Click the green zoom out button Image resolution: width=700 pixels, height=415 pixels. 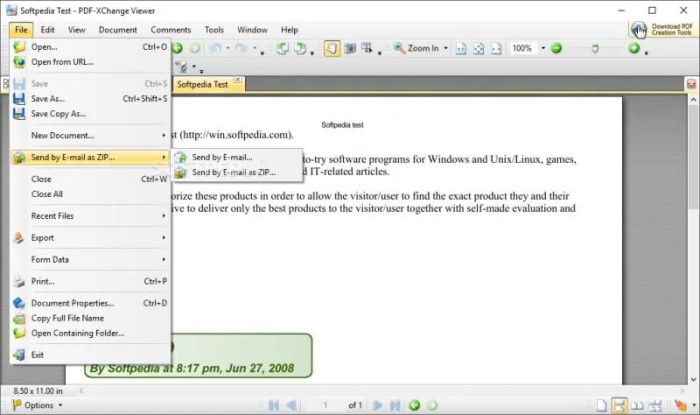tap(556, 48)
